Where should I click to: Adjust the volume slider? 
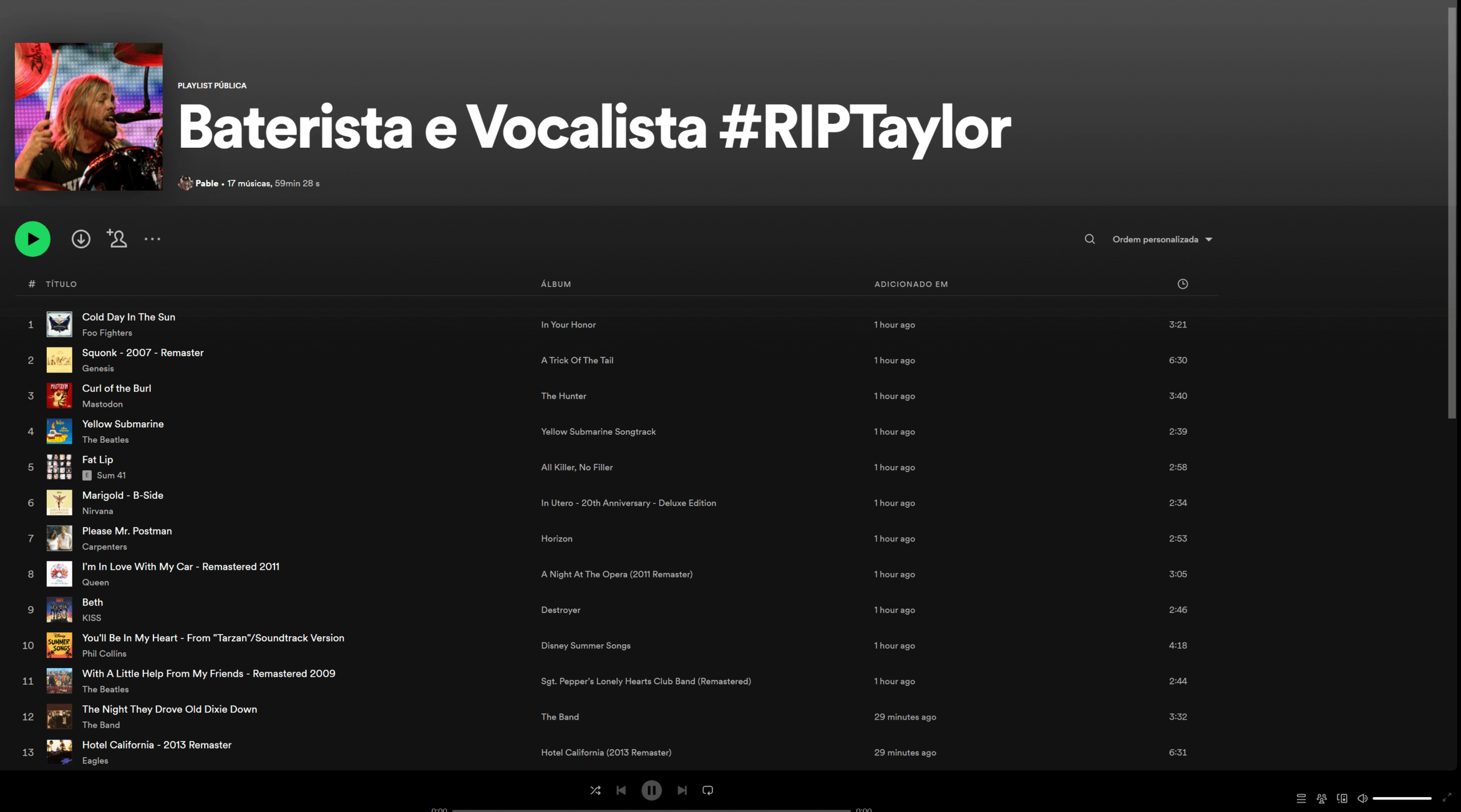click(x=1402, y=798)
